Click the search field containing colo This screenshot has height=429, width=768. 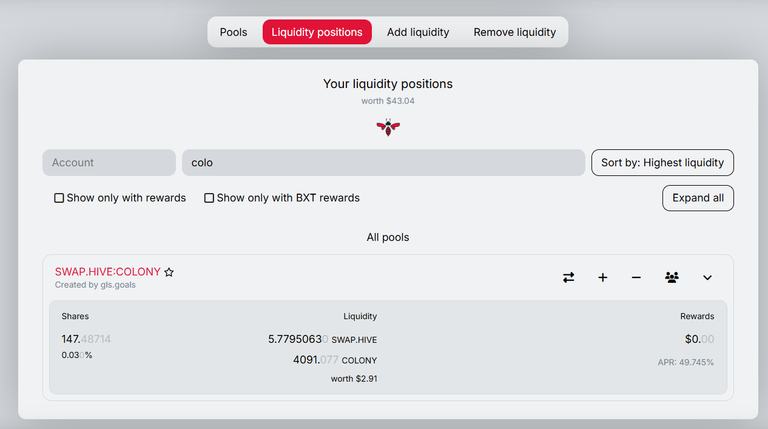384,163
